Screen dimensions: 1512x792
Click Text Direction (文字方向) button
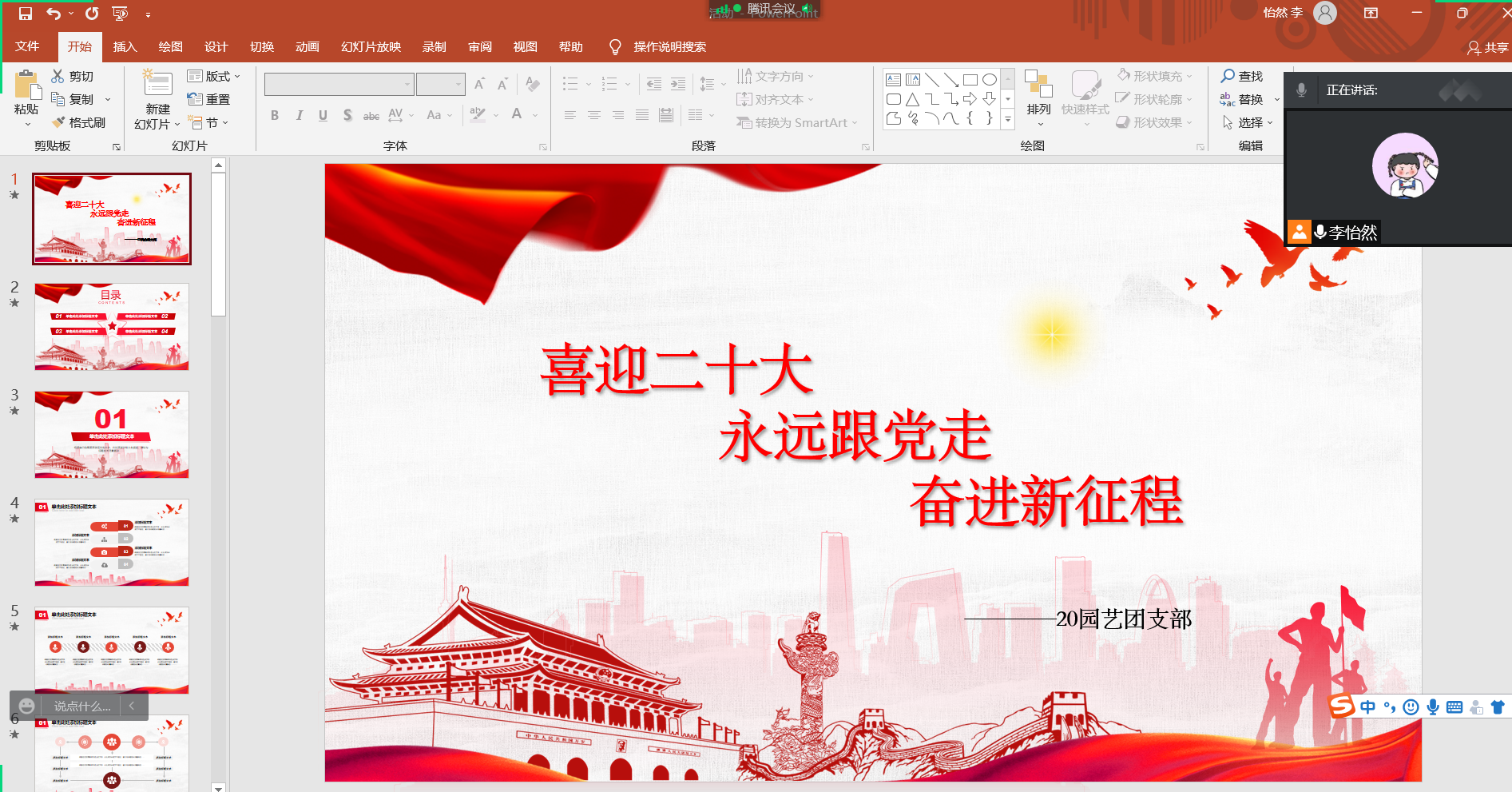pyautogui.click(x=775, y=76)
